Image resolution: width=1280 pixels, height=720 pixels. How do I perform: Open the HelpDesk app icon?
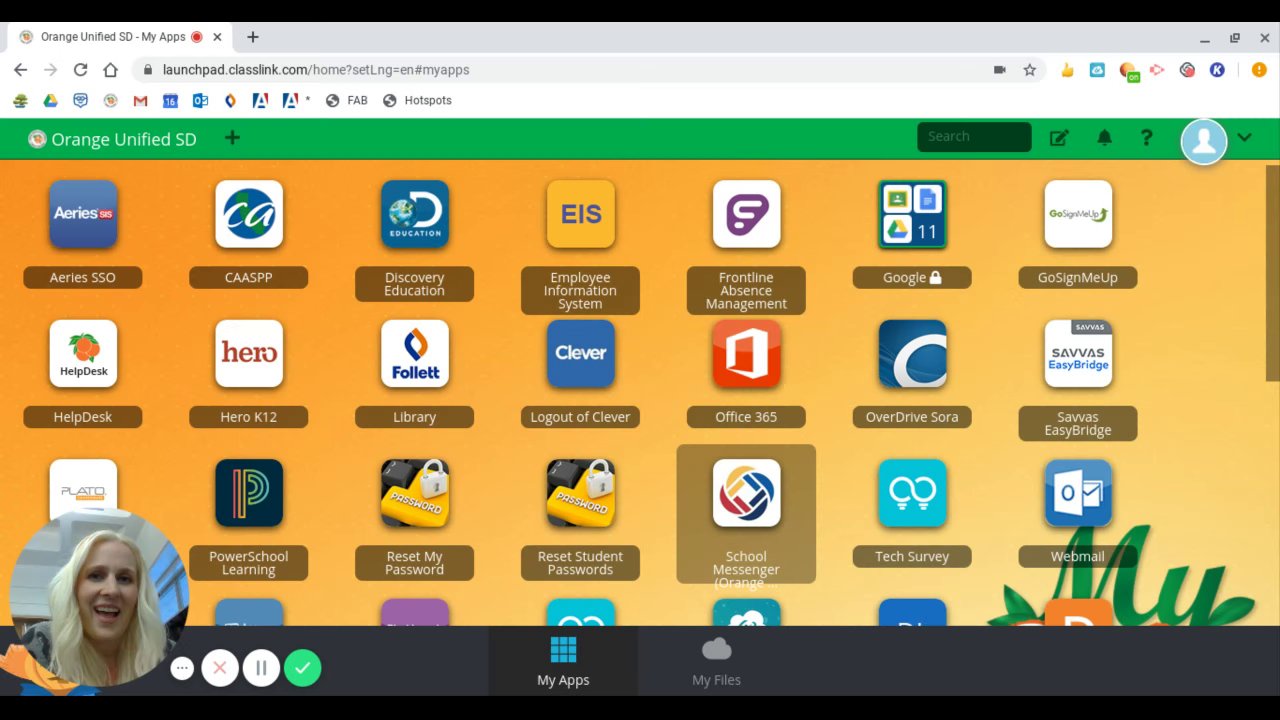(83, 353)
